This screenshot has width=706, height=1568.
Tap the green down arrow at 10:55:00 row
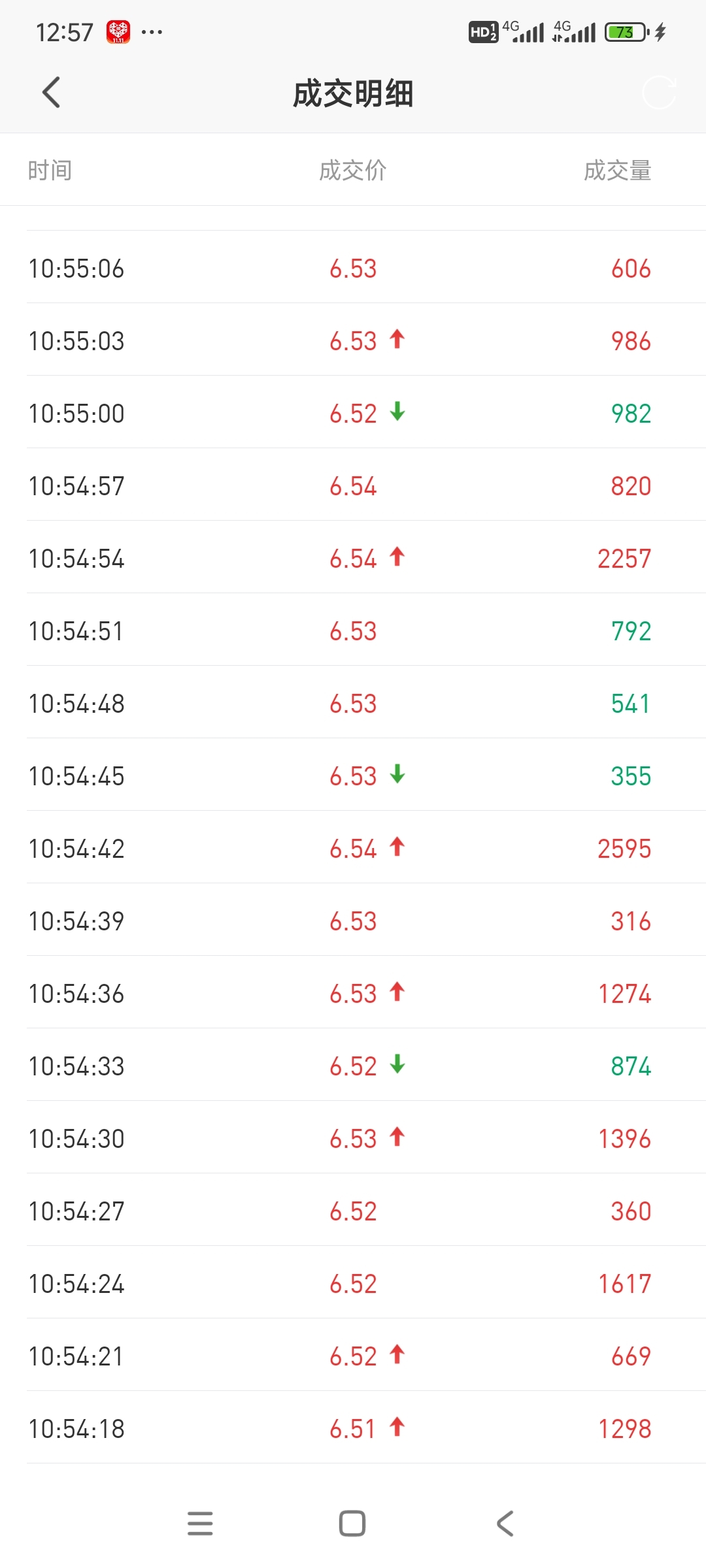point(397,412)
